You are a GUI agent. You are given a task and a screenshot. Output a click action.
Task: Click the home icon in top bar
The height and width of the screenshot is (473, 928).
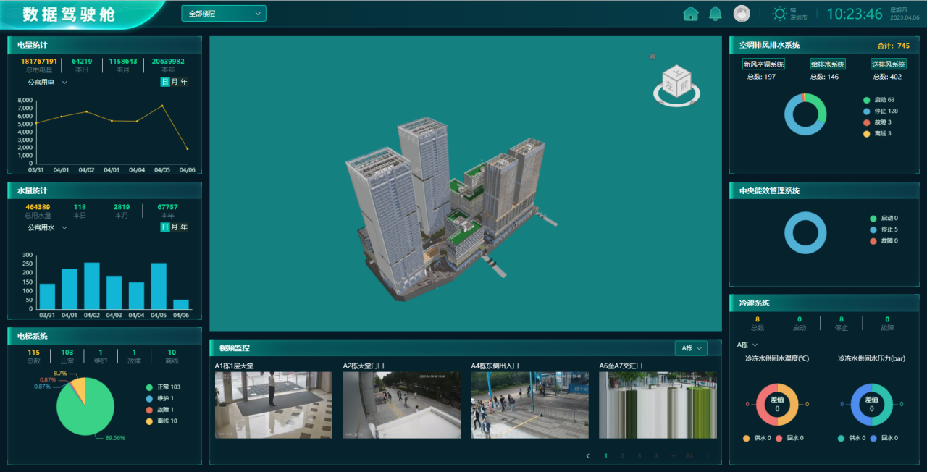[x=690, y=14]
